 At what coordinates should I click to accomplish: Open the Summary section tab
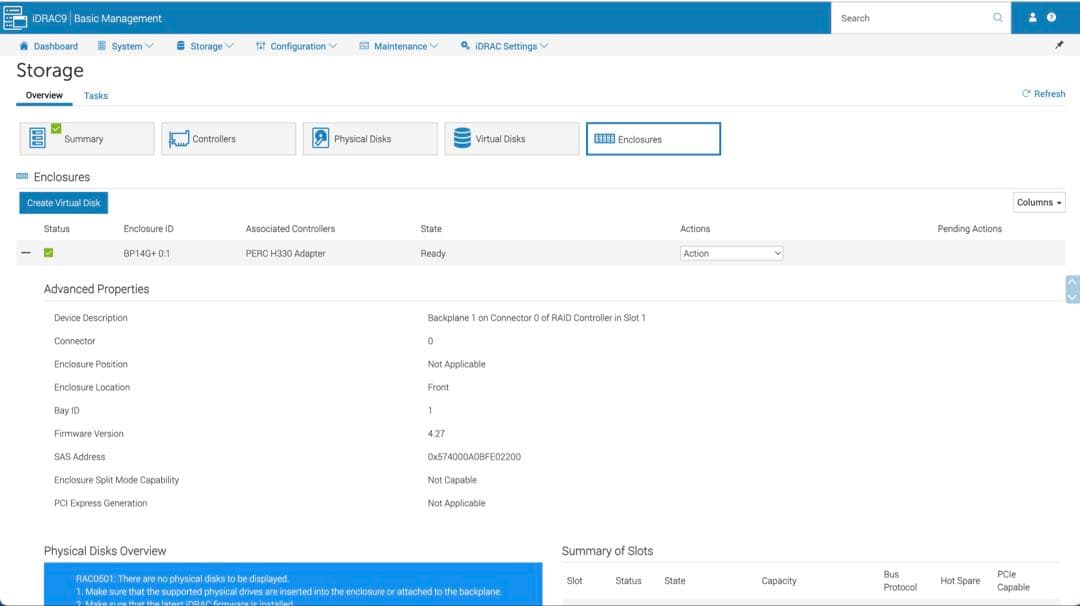pyautogui.click(x=87, y=138)
